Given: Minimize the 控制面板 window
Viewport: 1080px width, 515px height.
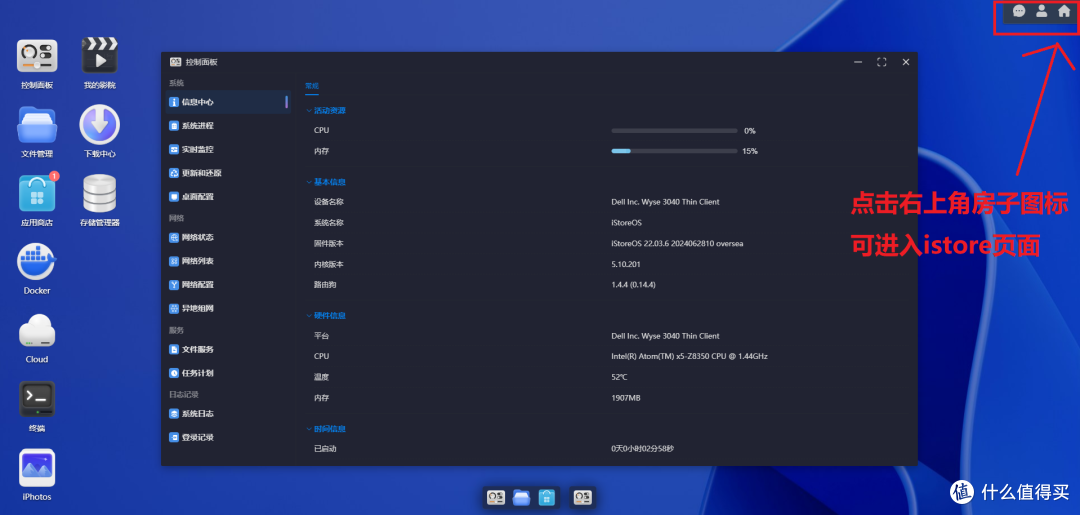Looking at the screenshot, I should [858, 62].
